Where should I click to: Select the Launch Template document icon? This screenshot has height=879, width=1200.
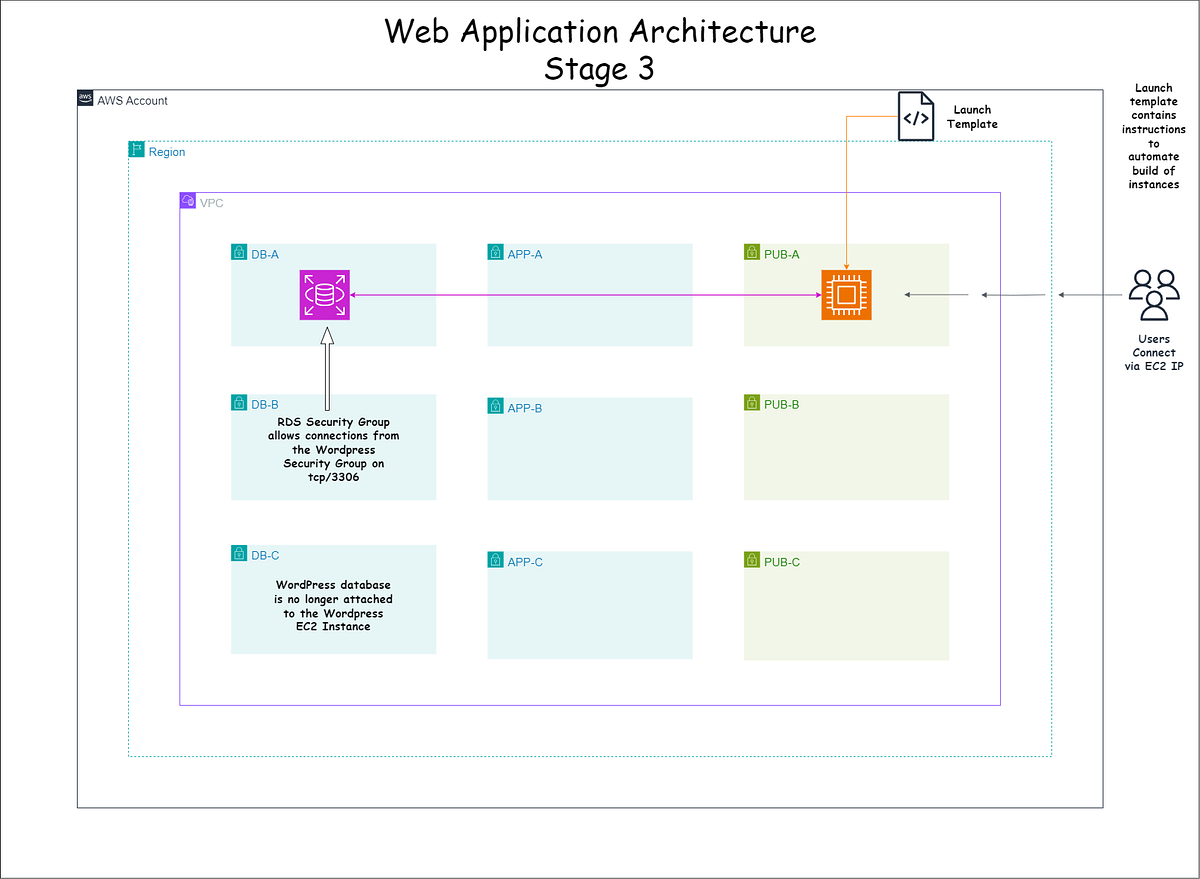point(915,115)
